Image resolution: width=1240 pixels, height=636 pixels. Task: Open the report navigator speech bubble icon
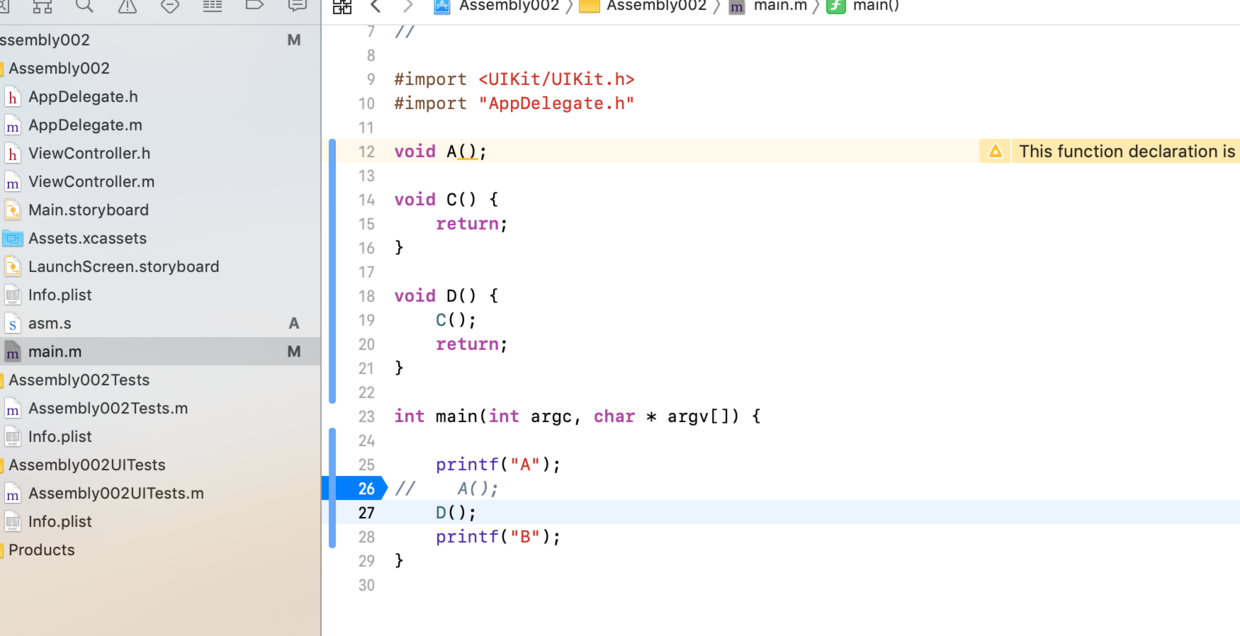[297, 6]
